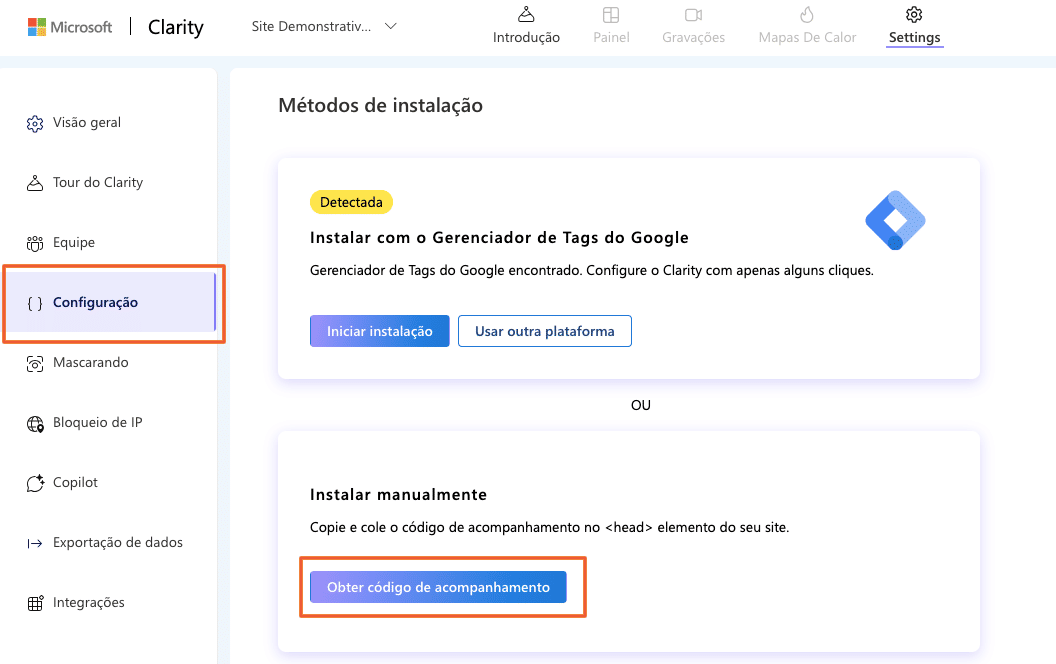The width and height of the screenshot is (1056, 664).
Task: Click the 'Copie e cole o código' instruction text
Action: point(549,527)
